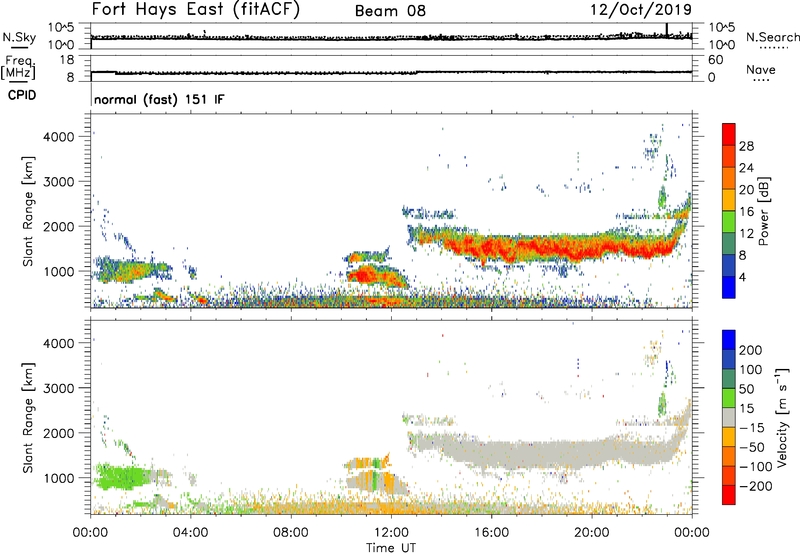Click the '08:00' time axis label
800x554 pixels.
tap(291, 533)
